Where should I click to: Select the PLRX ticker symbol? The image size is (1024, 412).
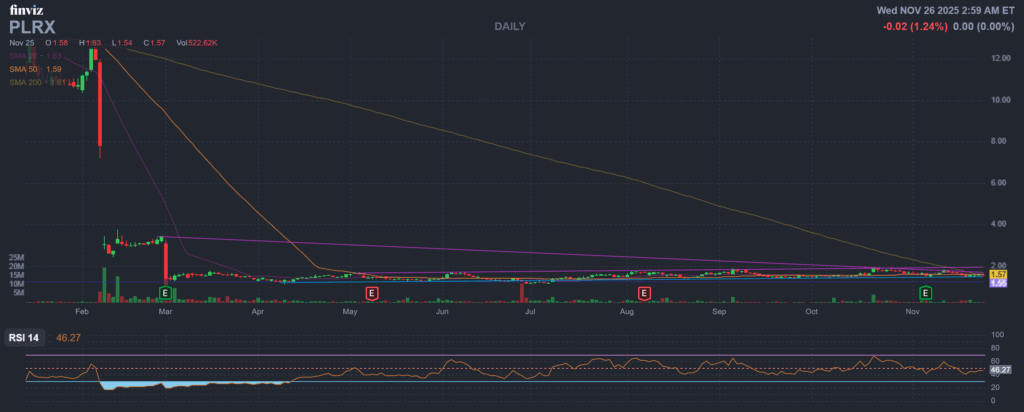click(33, 27)
